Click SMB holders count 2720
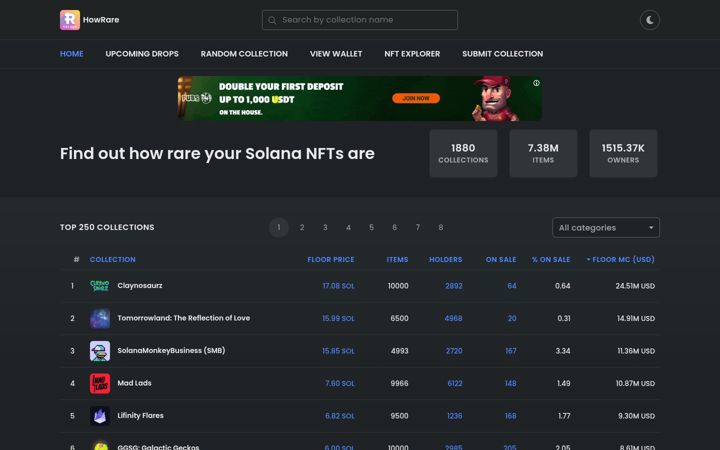Viewport: 720px width, 450px height. pos(454,351)
